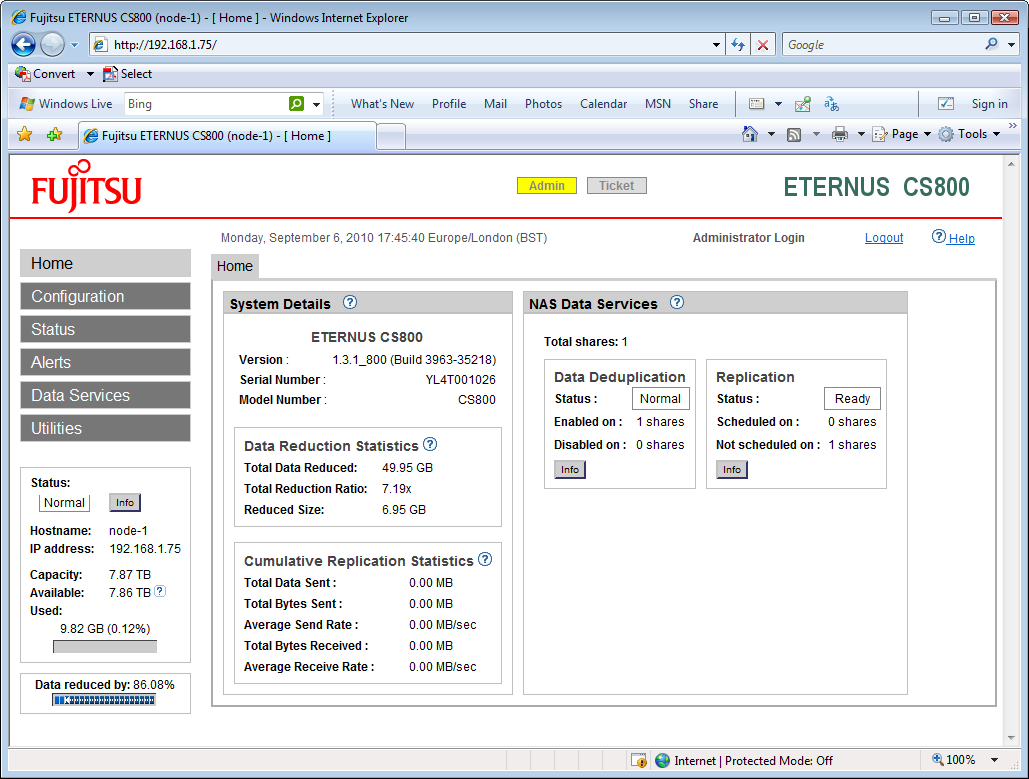The width and height of the screenshot is (1029, 779).
Task: Open the recent pages dropdown arrow
Action: [74, 45]
